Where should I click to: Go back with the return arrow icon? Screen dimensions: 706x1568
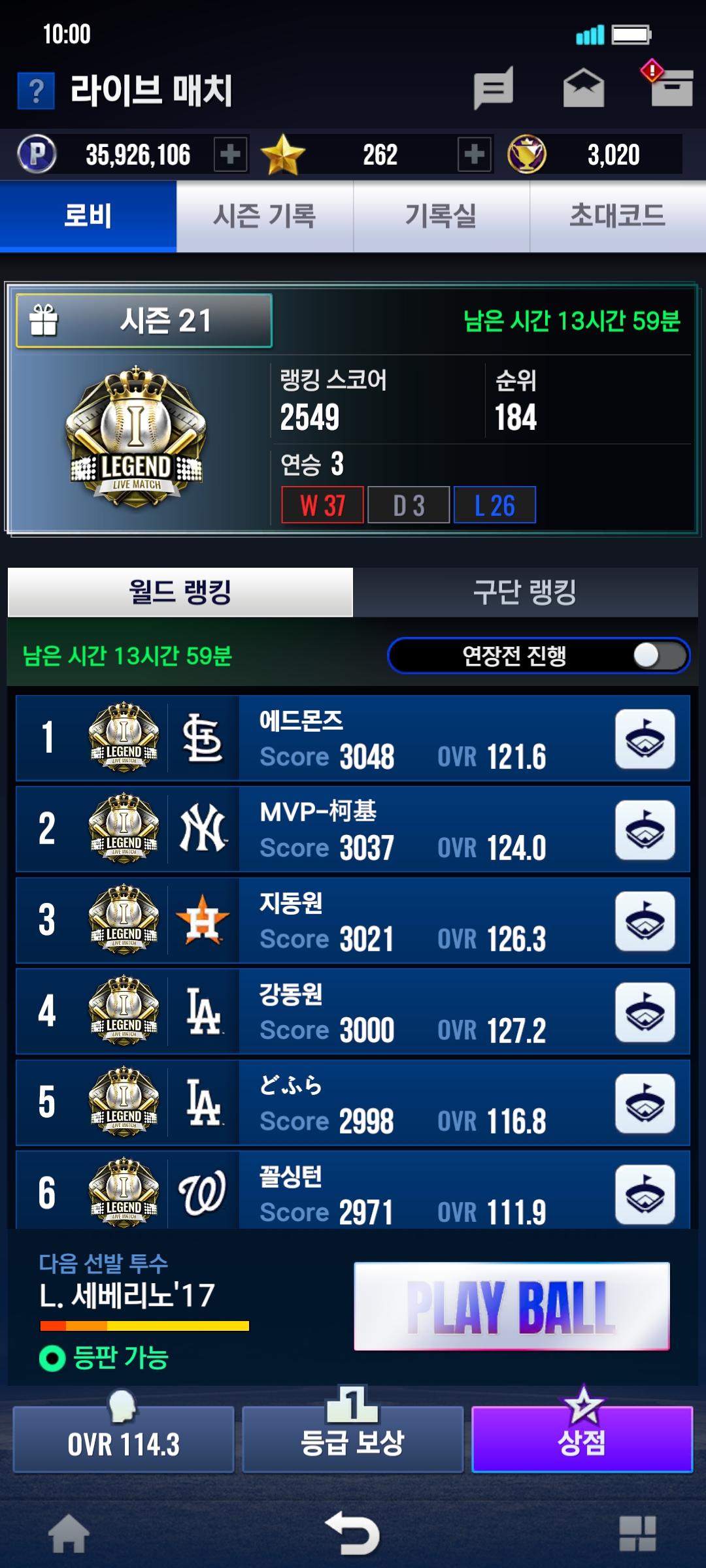point(353,1533)
